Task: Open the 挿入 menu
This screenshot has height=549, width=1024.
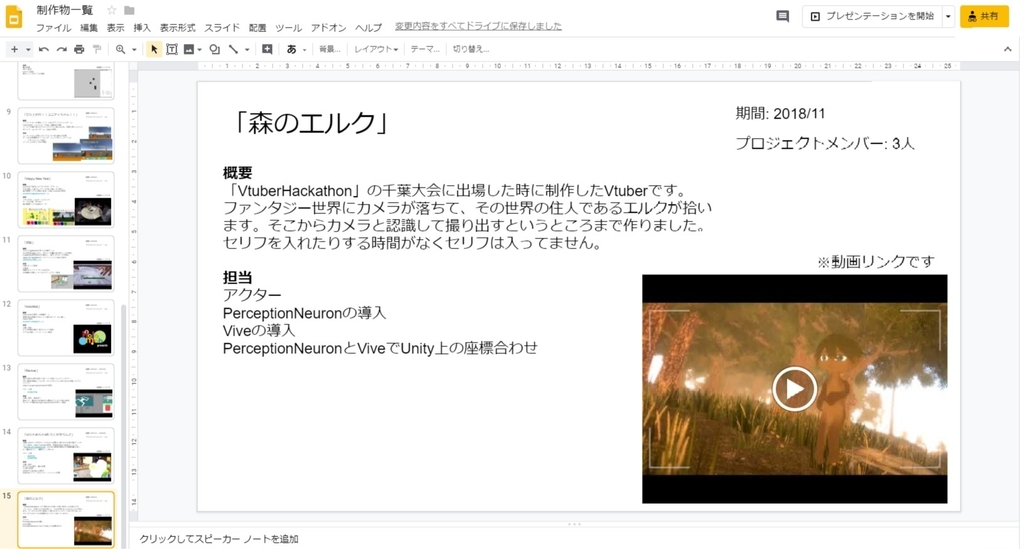Action: tap(142, 27)
